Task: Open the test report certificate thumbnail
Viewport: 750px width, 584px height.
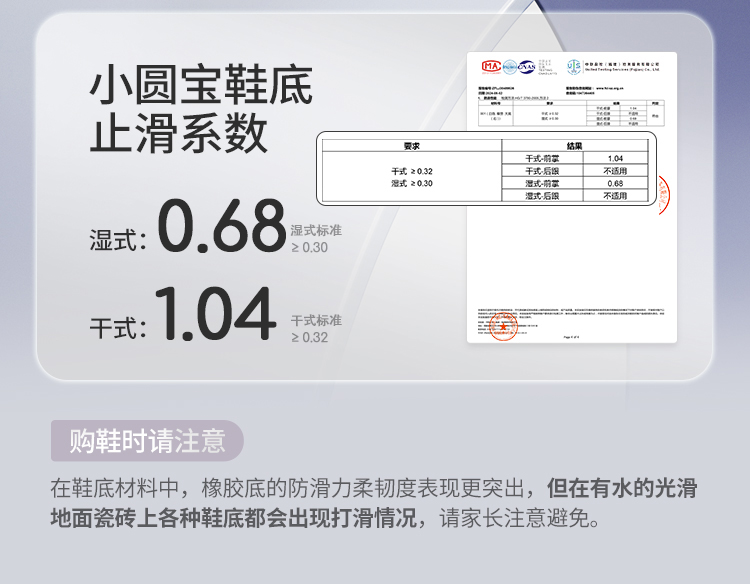Action: 572,197
